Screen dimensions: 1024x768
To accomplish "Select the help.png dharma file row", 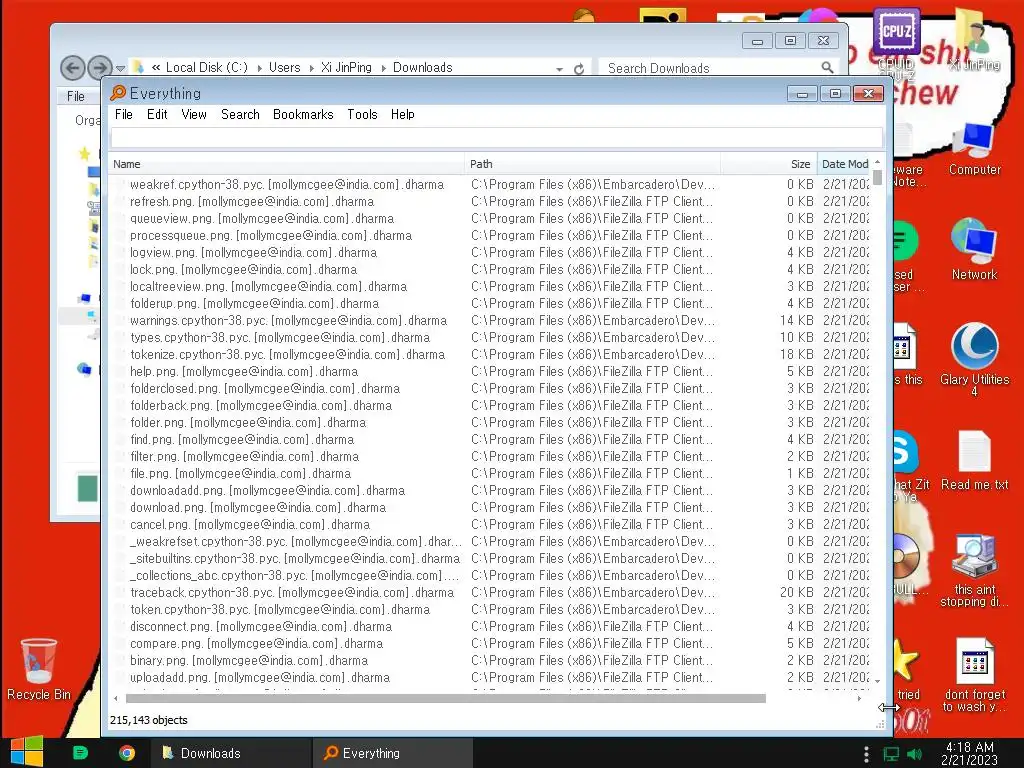I will point(490,372).
